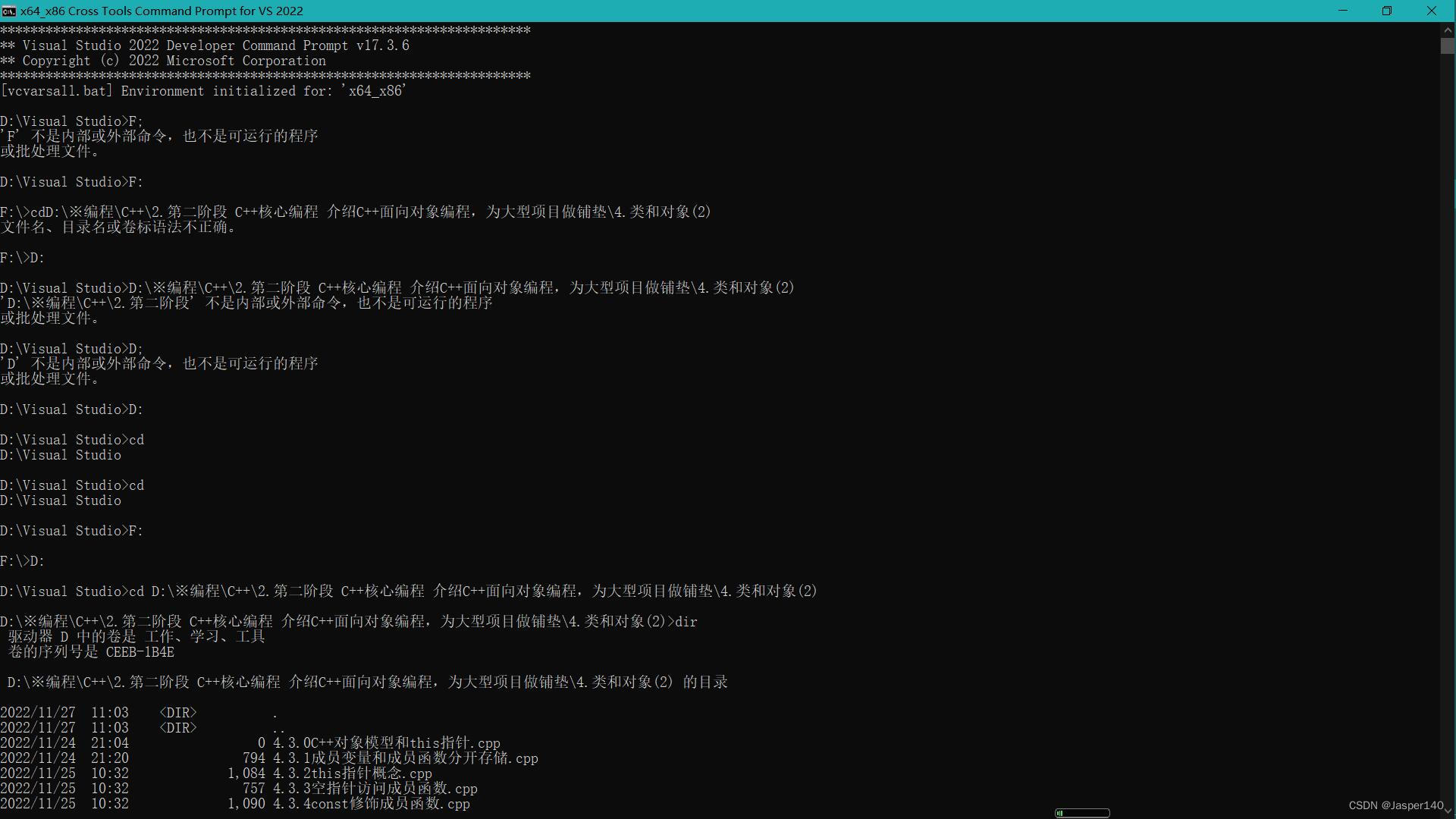Click the scrollbar down arrow

click(x=1448, y=811)
